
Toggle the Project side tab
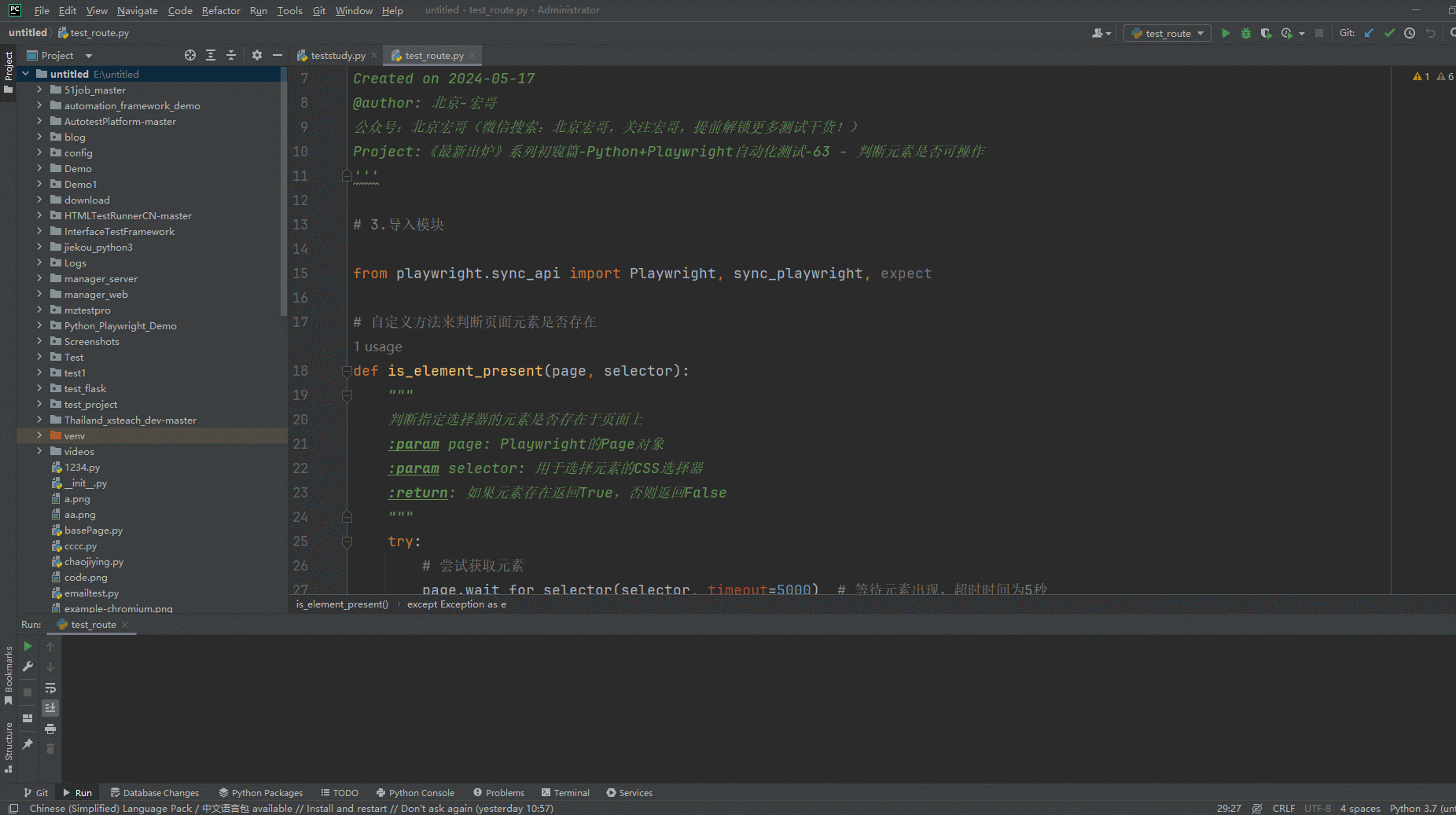click(9, 72)
